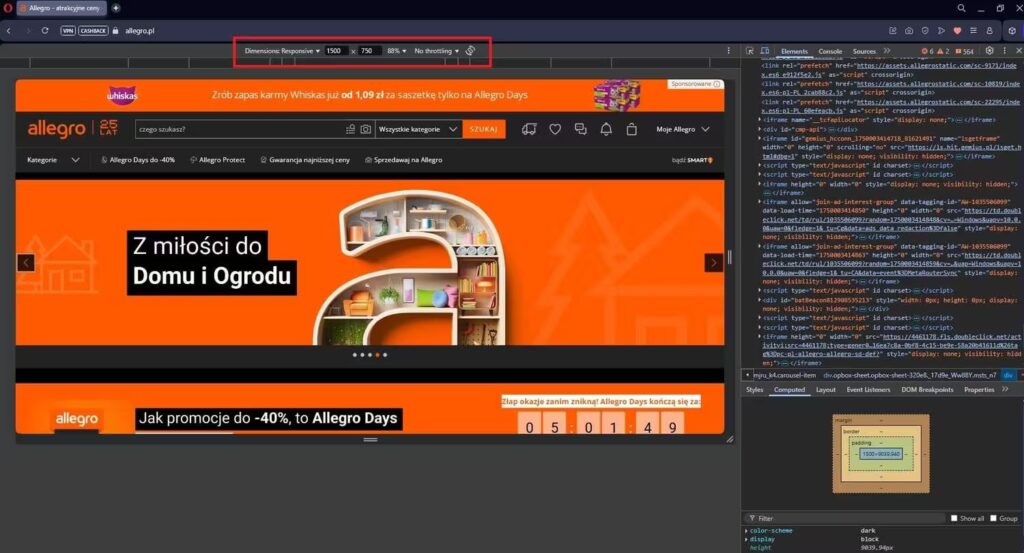Expand the display computed property

[746, 539]
